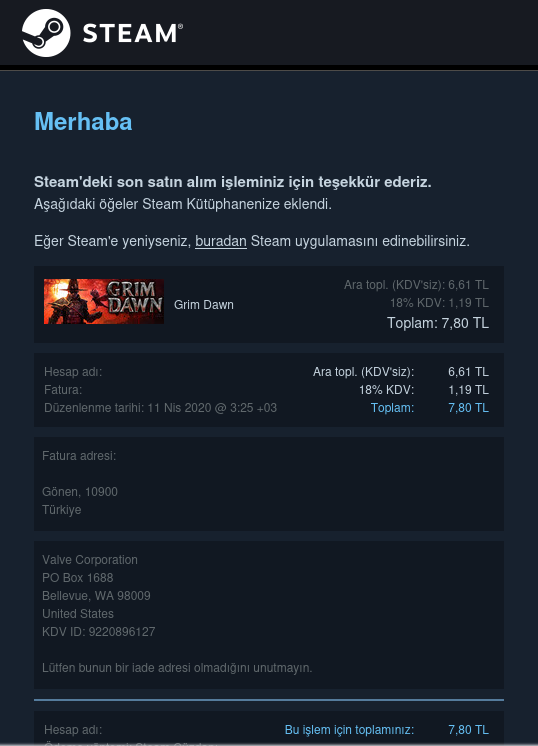This screenshot has width=538, height=746.
Task: Open the 'buradan' download link
Action: (x=221, y=241)
